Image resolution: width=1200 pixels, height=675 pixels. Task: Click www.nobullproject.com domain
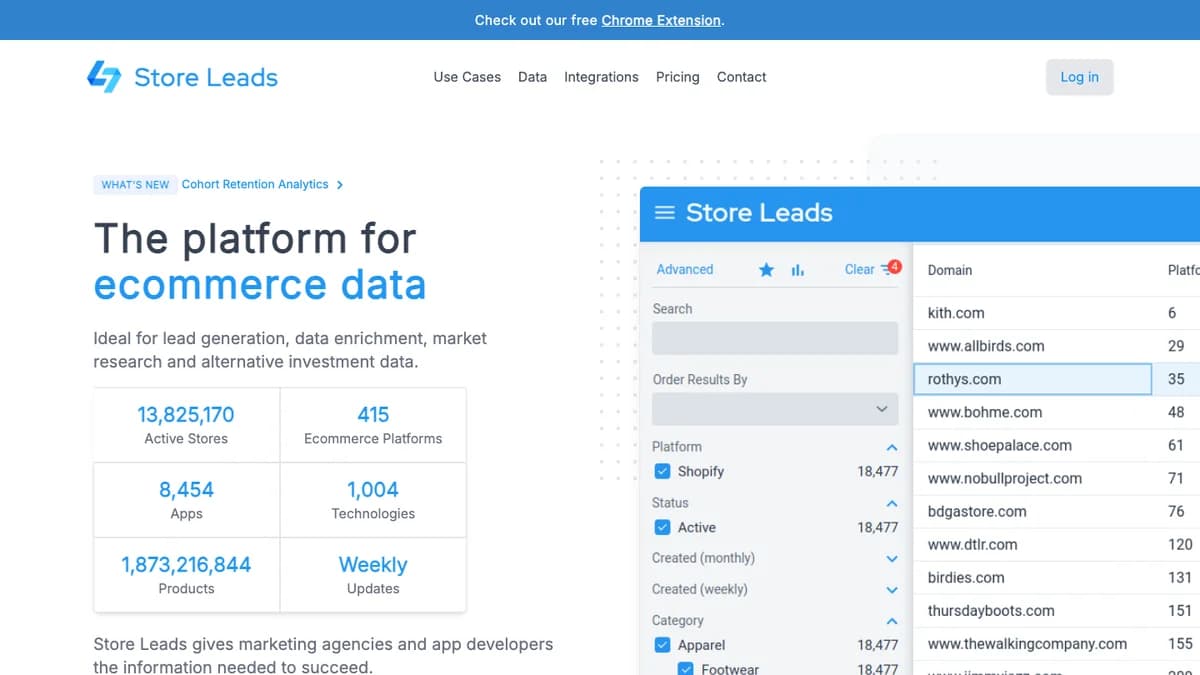(x=1005, y=478)
